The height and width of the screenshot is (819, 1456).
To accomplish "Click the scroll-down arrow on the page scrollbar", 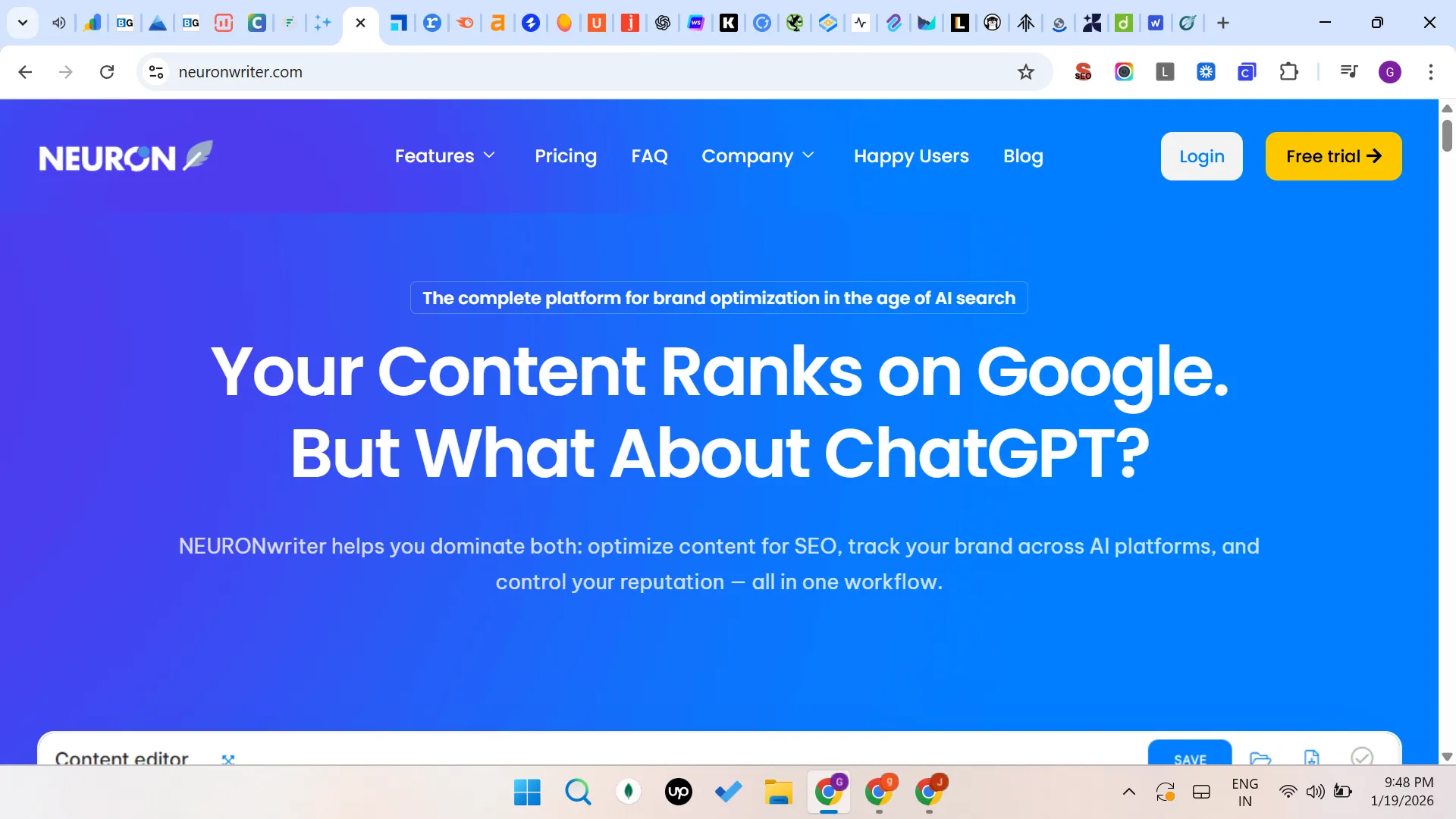I will pos(1447,758).
